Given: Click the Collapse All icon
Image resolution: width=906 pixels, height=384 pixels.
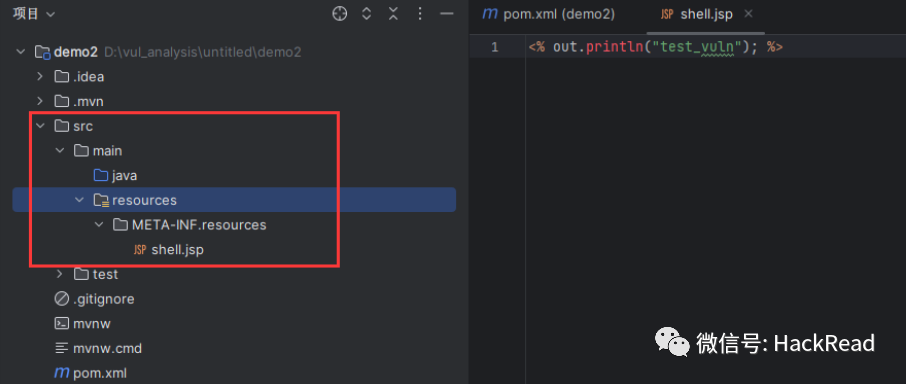Looking at the screenshot, I should tap(393, 14).
